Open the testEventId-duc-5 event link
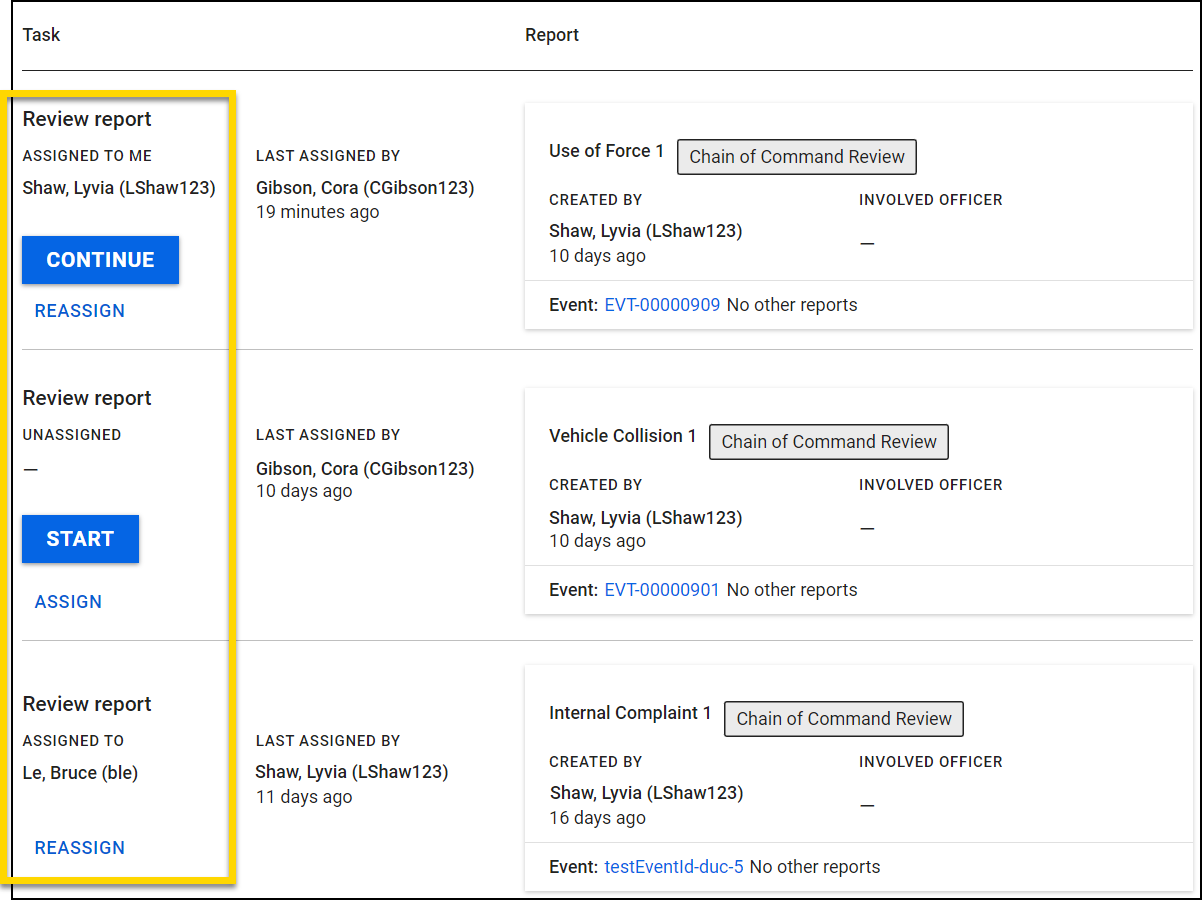 click(674, 866)
